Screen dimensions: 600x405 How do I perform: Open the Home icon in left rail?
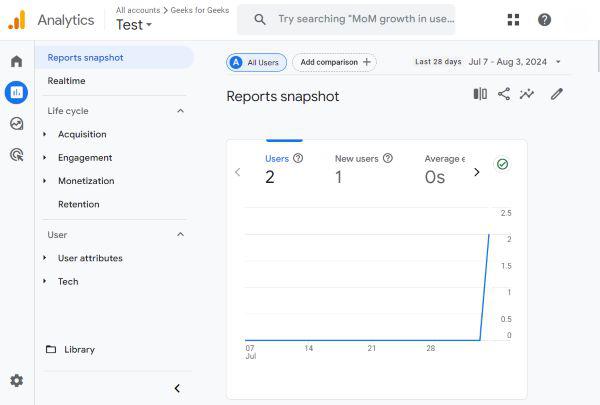[16, 61]
